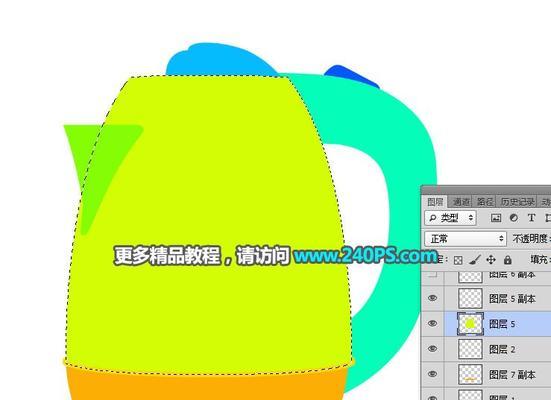Click the adjustment layer filter icon
The height and width of the screenshot is (400, 551).
(x=513, y=218)
